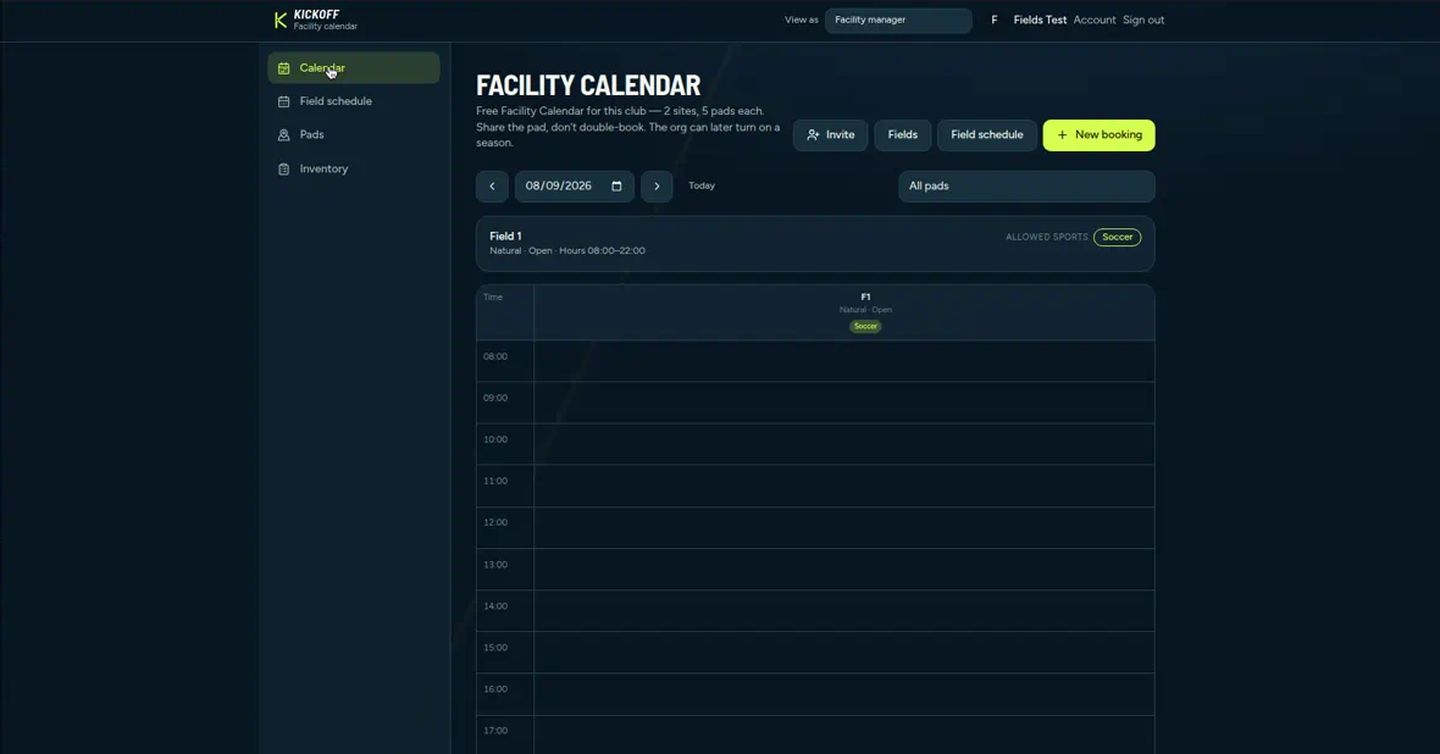
Task: Open the All pads filter dropdown
Action: point(1027,186)
